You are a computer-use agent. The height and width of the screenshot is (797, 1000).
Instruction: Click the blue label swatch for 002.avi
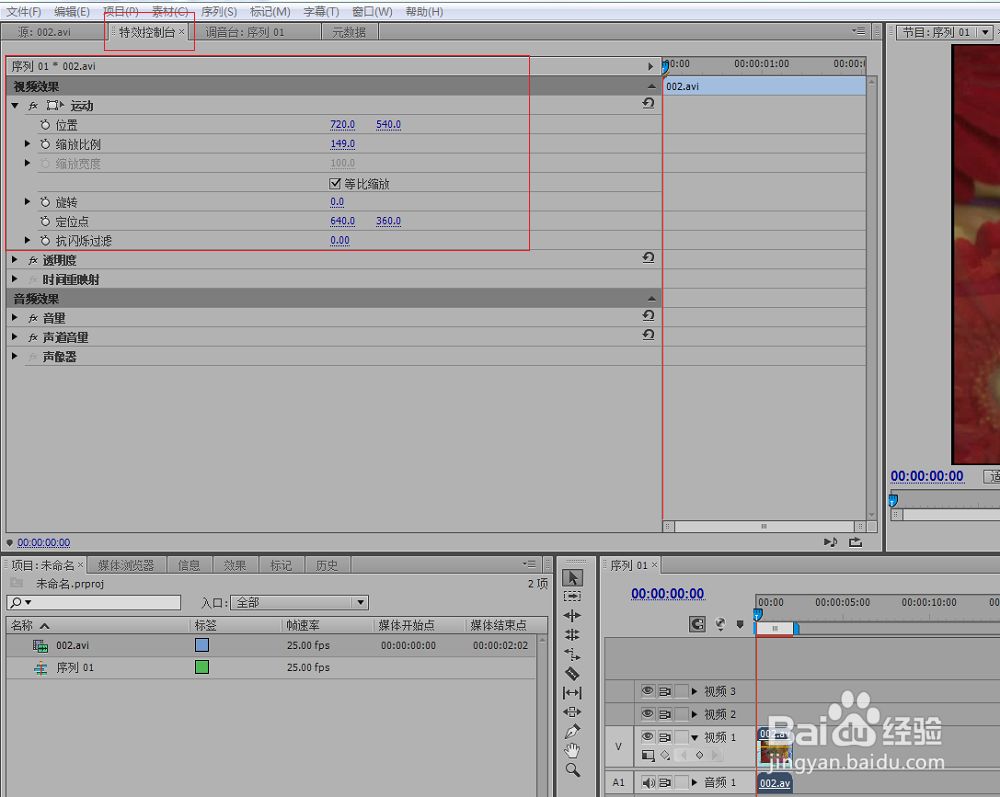coord(202,646)
